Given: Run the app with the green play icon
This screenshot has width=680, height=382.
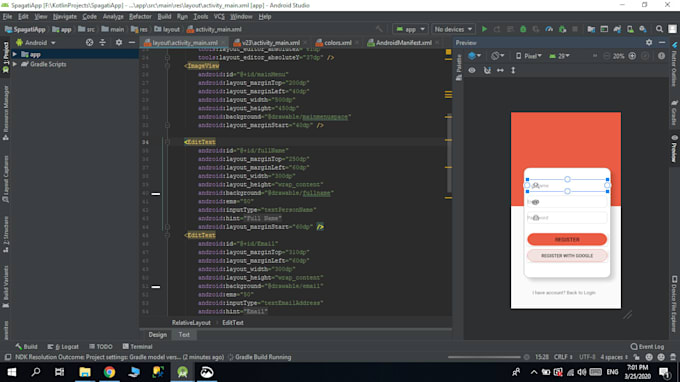Looking at the screenshot, I should pos(484,29).
